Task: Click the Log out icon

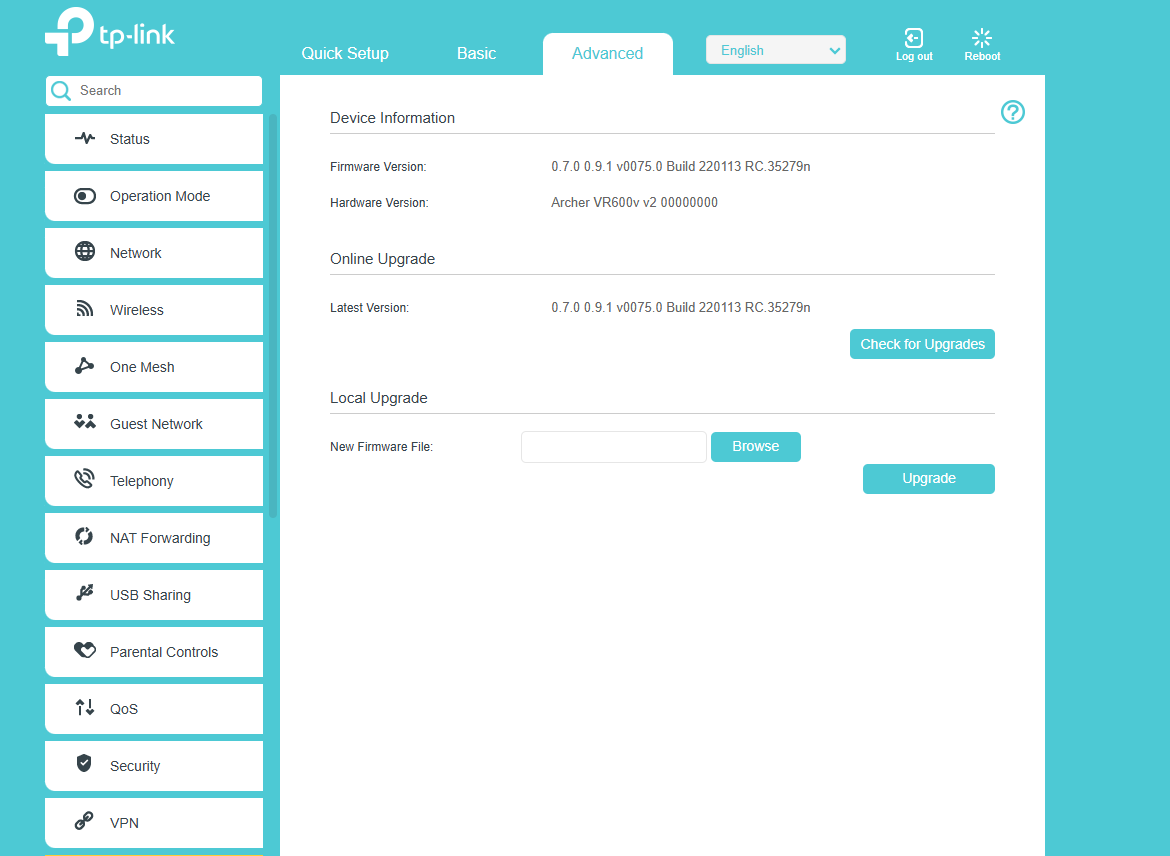Action: pyautogui.click(x=913, y=39)
